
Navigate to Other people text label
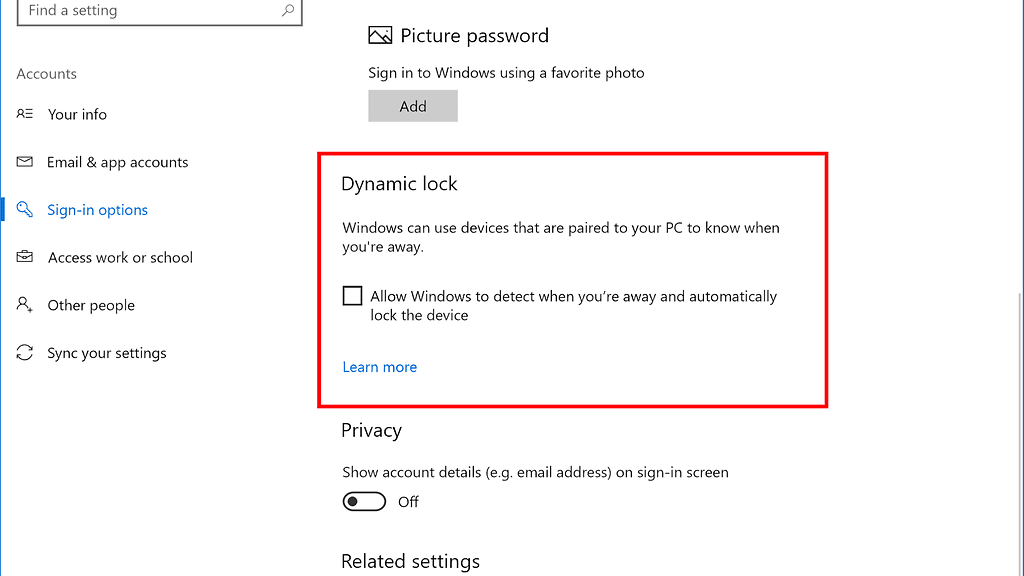91,305
